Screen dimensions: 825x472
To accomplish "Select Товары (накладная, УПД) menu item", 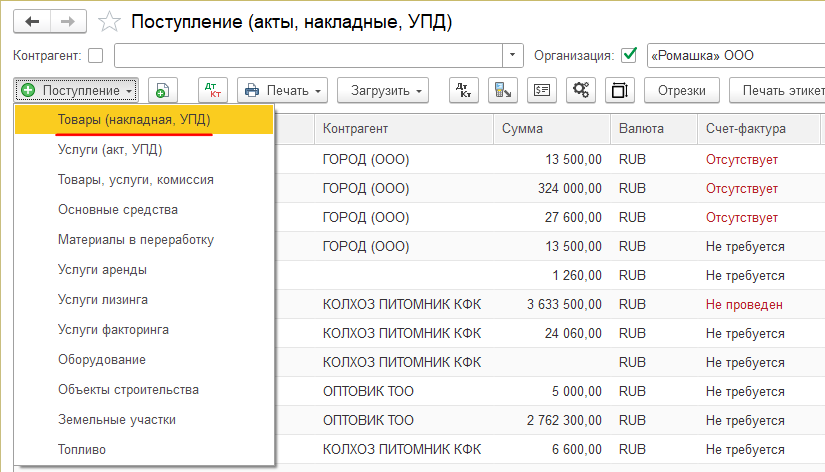I will pyautogui.click(x=134, y=120).
